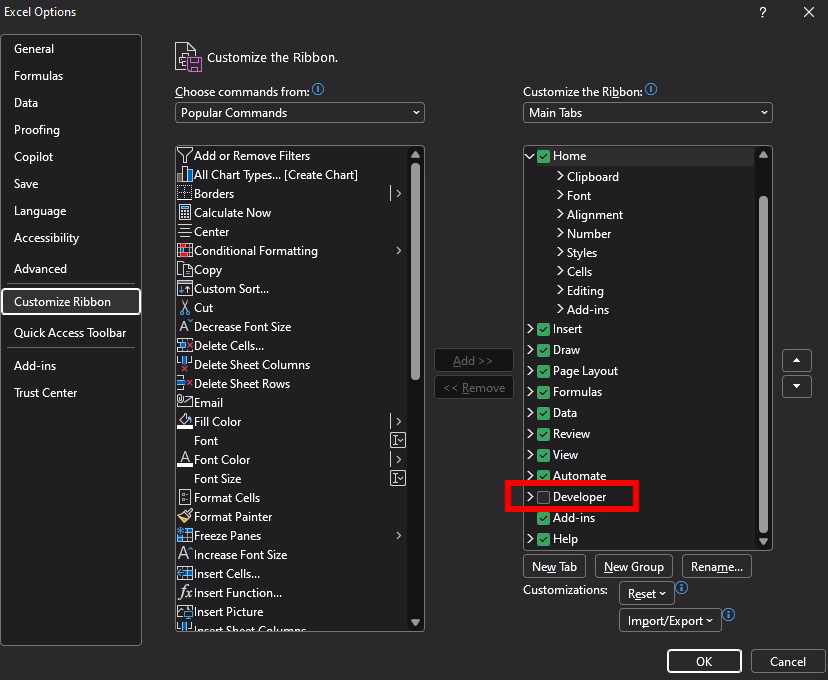Click the Insert Picture icon

[184, 611]
